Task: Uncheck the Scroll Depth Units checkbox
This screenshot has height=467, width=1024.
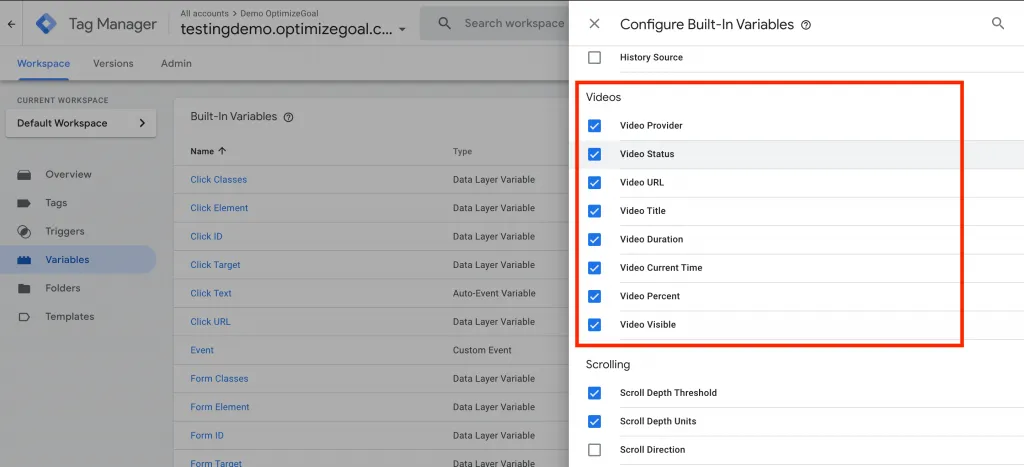Action: pos(594,421)
